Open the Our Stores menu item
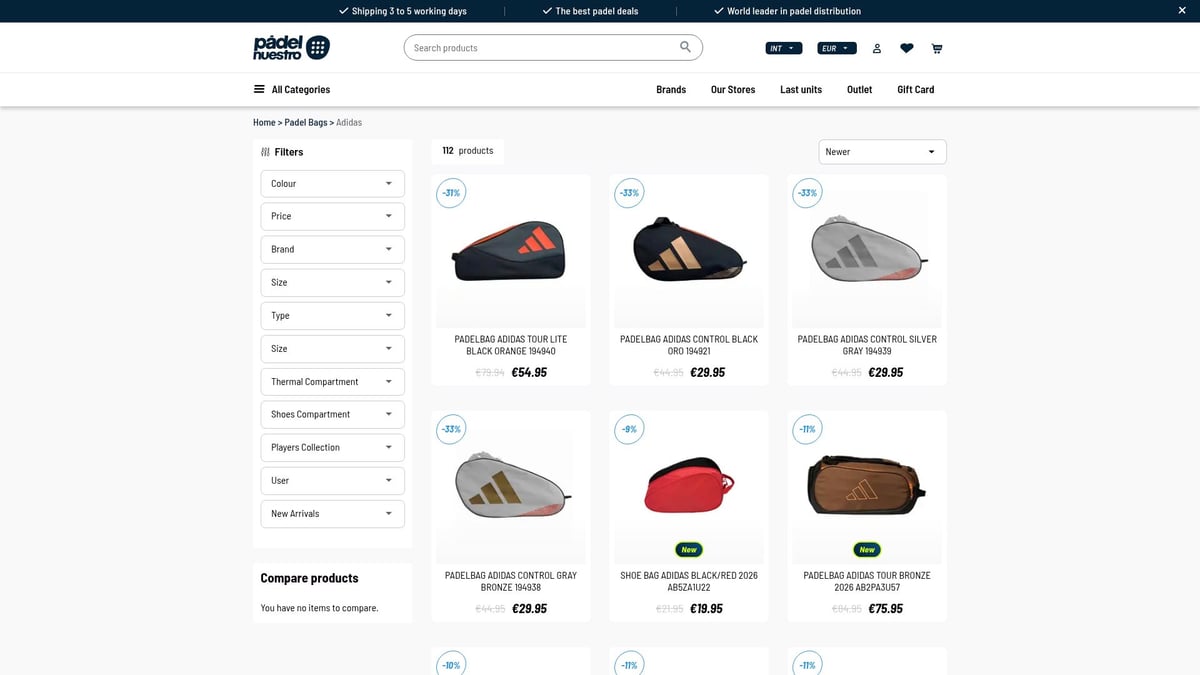The image size is (1200, 675). [x=733, y=89]
